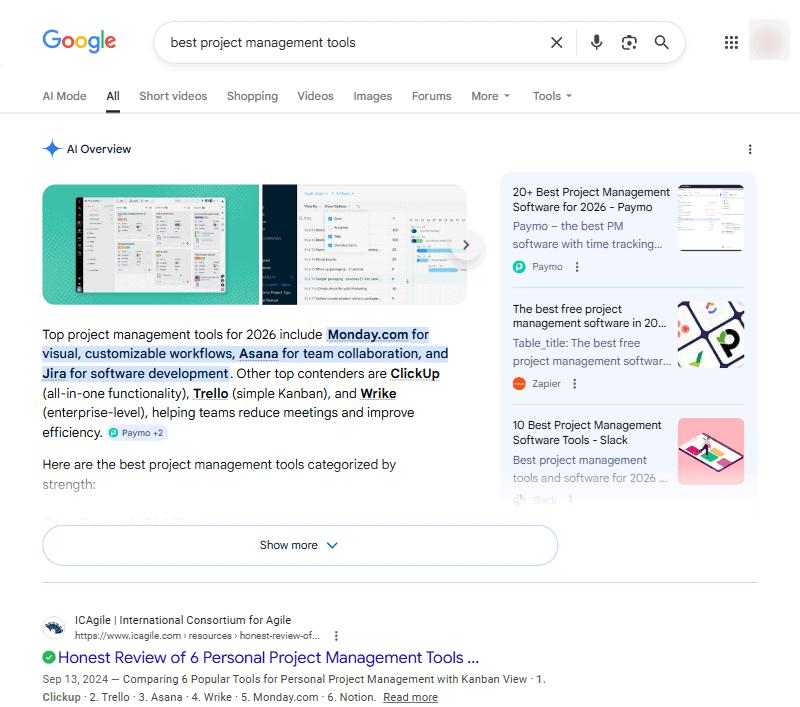Open AI Overview three-dot options menu
Screen dimensions: 800x707
(750, 149)
